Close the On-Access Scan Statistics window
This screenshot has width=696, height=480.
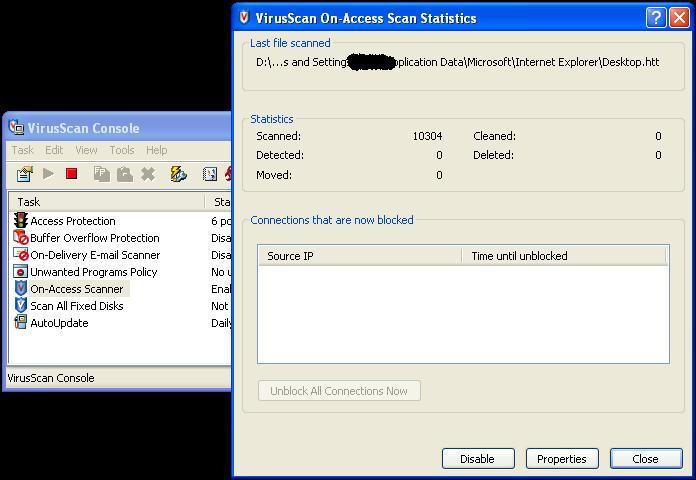click(x=680, y=18)
